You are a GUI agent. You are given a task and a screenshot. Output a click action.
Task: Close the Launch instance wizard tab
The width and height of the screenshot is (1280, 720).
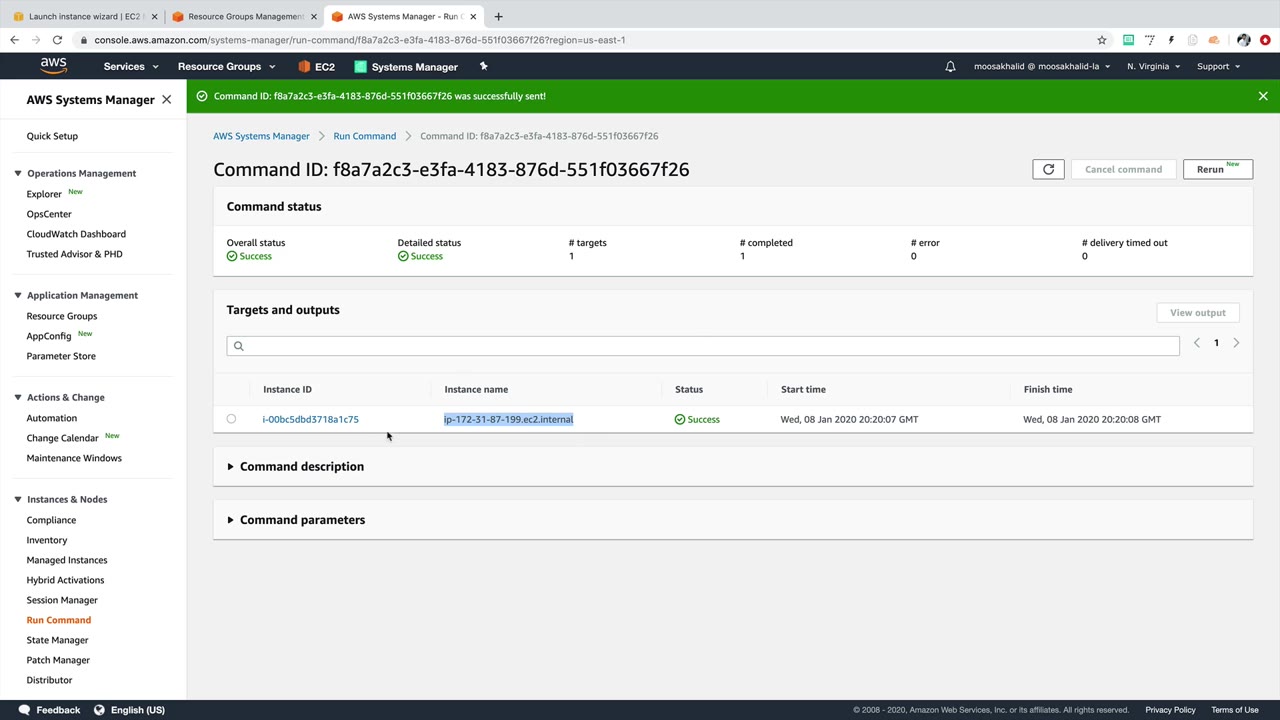pyautogui.click(x=154, y=16)
